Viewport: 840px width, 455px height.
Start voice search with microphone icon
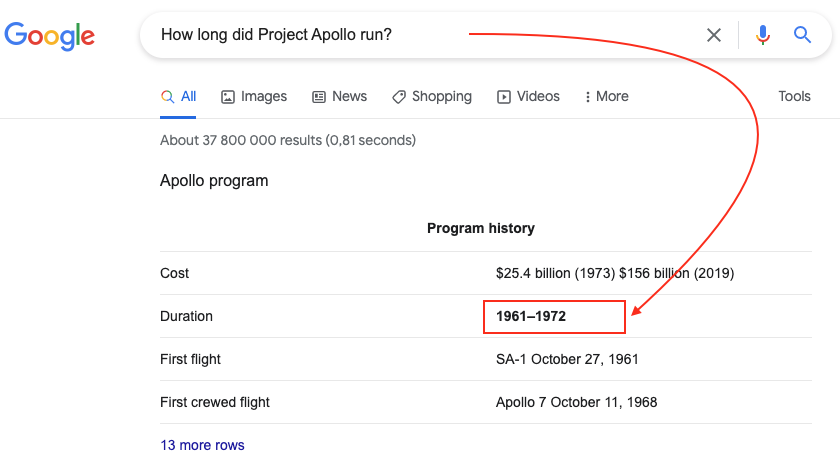pyautogui.click(x=763, y=36)
